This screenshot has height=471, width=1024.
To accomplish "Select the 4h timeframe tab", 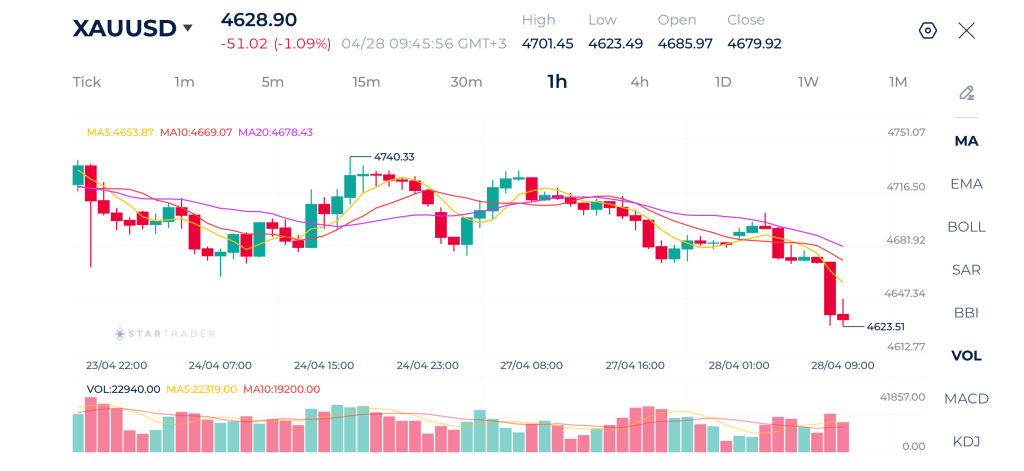I will 639,82.
